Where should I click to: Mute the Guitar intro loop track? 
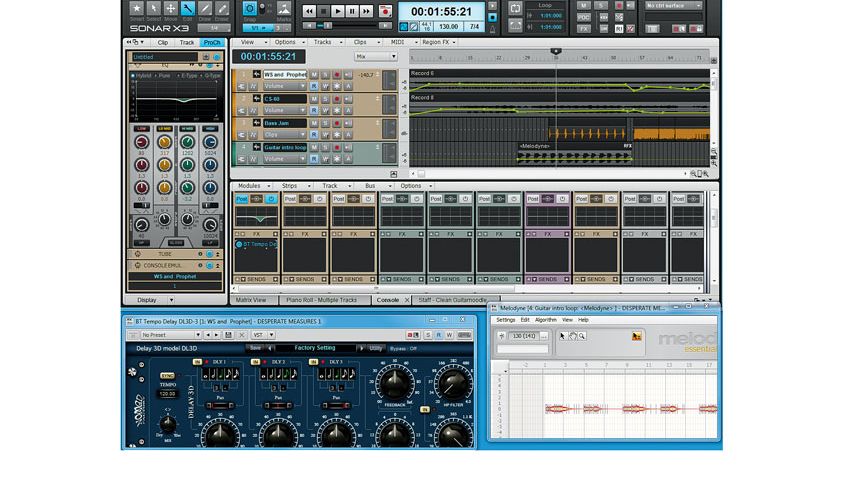coord(313,147)
